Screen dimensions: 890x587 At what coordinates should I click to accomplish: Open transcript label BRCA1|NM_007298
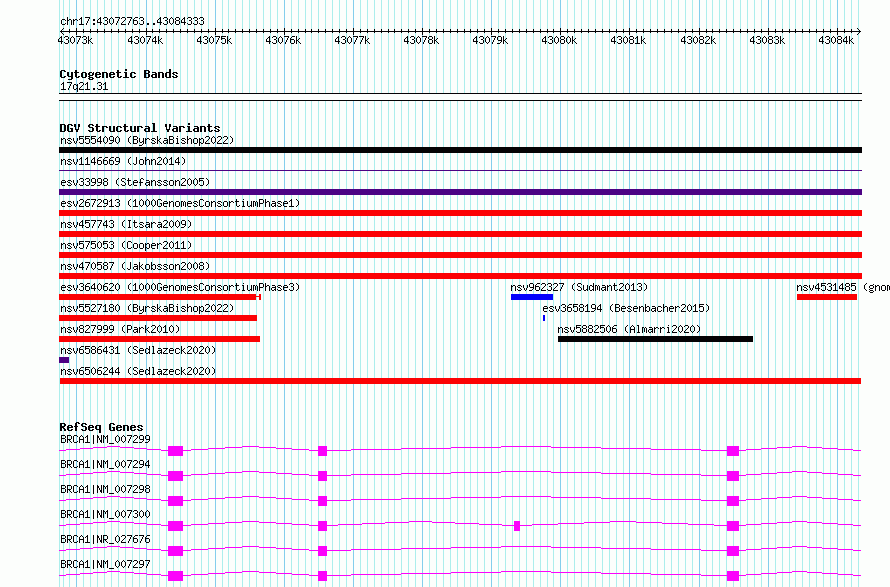[106, 489]
